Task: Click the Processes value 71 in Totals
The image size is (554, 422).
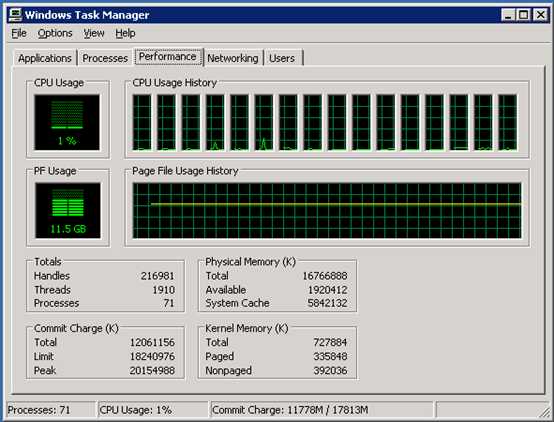Action: 169,303
